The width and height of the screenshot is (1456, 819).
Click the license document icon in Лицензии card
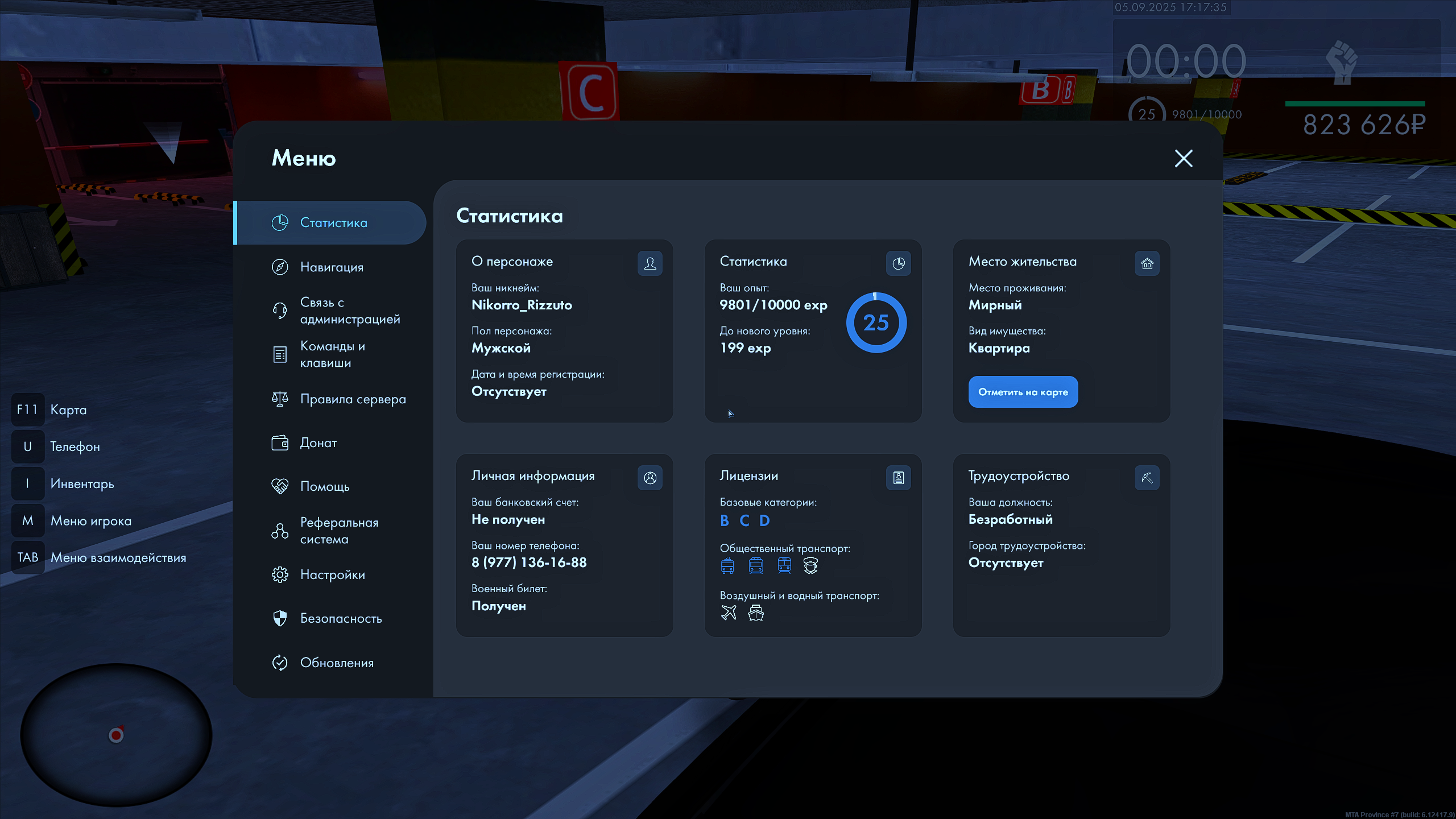(x=898, y=478)
